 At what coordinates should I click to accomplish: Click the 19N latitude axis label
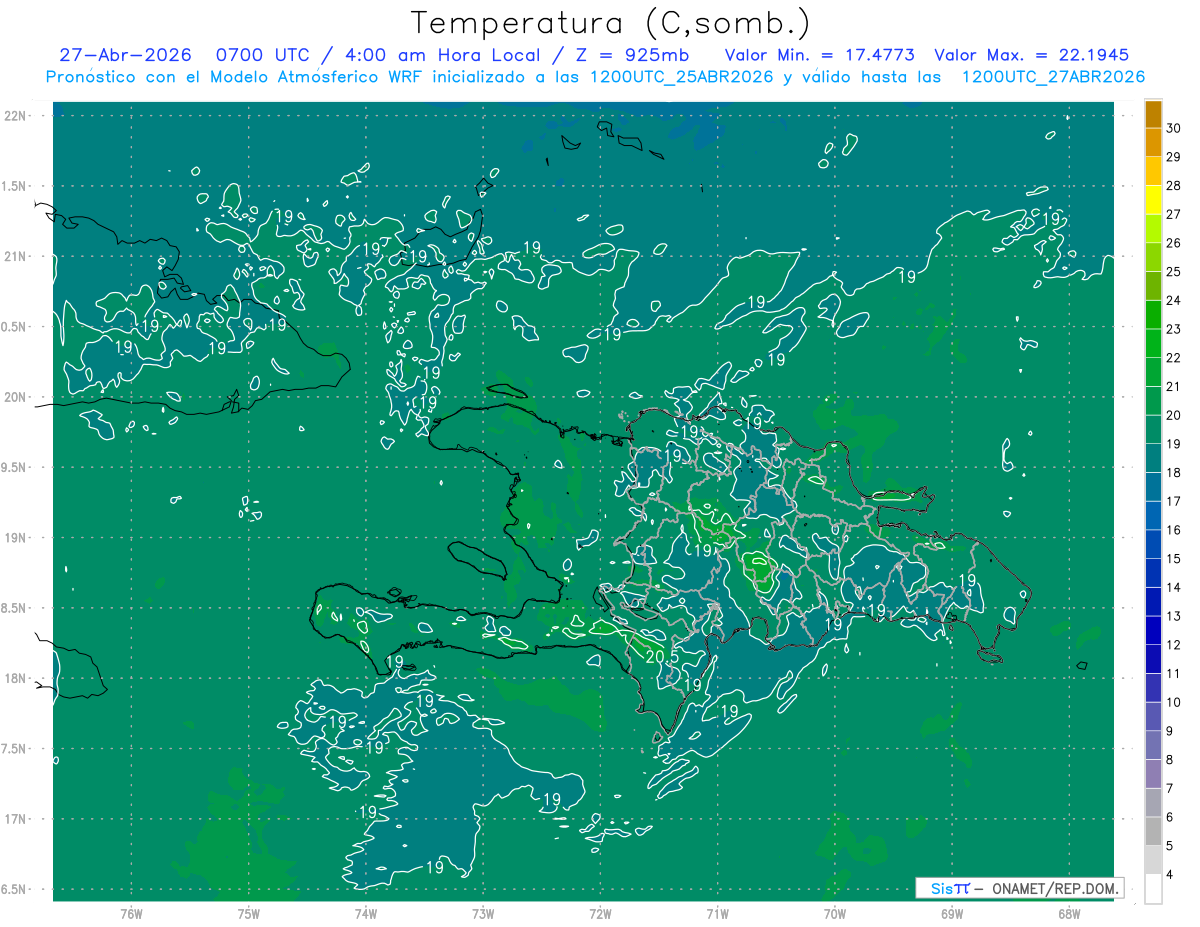coord(15,538)
